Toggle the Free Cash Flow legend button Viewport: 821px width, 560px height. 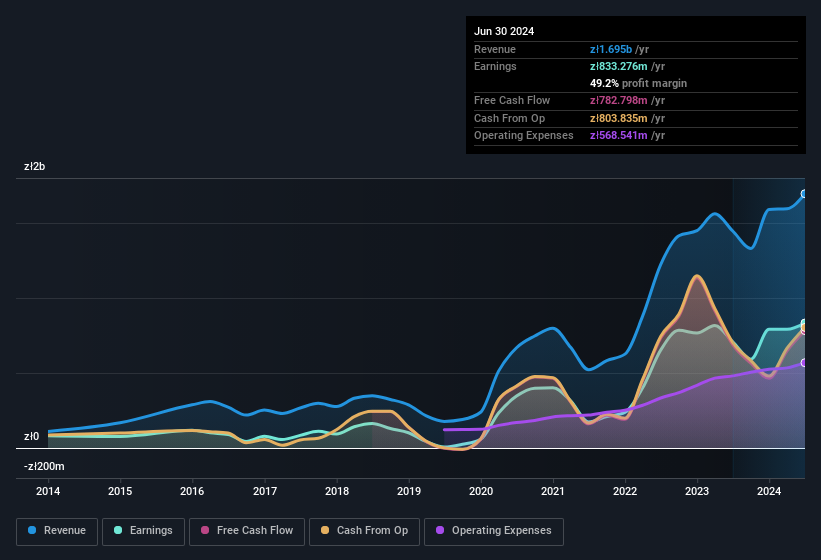tap(247, 532)
